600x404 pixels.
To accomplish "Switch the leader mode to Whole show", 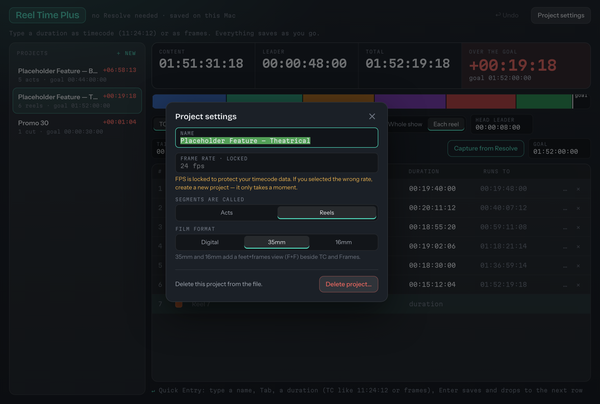I will [x=405, y=124].
